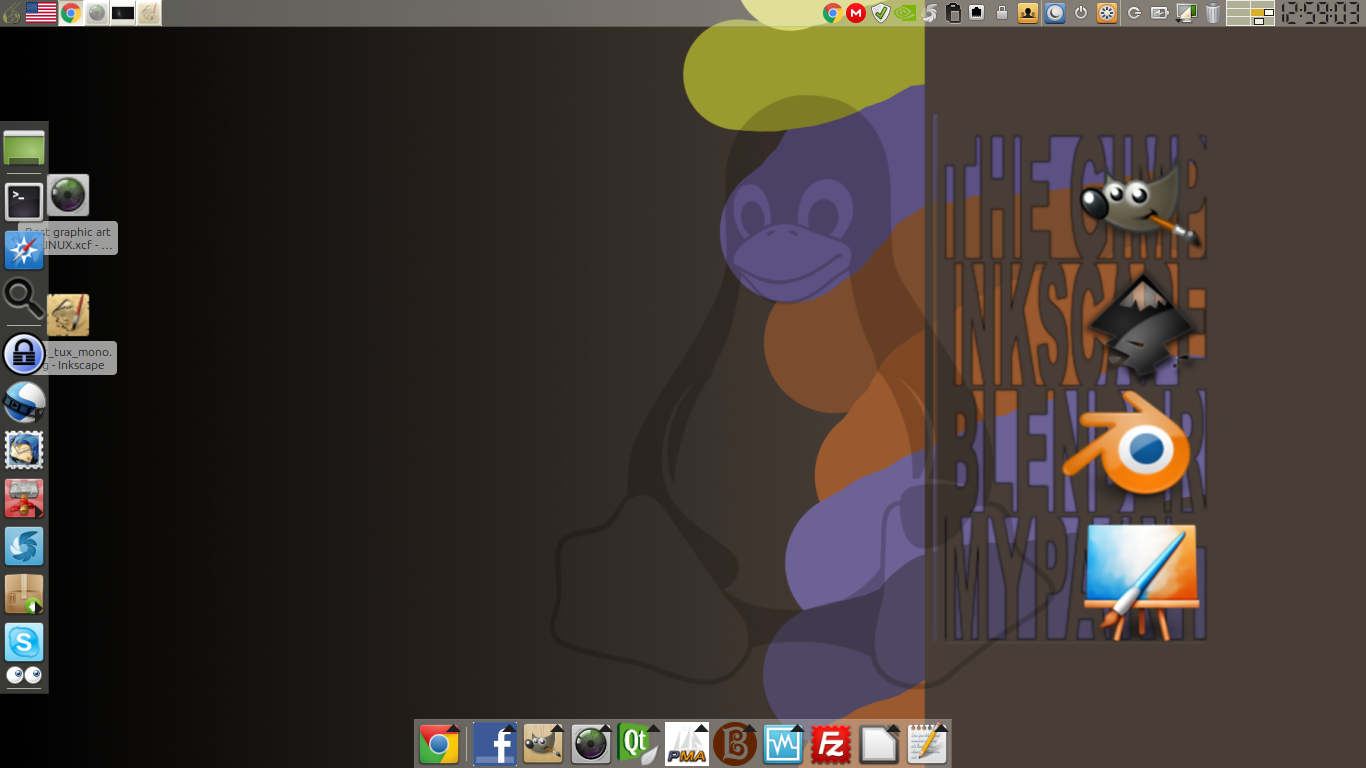
Task: Click the Chrome icon in the system tray
Action: click(x=831, y=13)
